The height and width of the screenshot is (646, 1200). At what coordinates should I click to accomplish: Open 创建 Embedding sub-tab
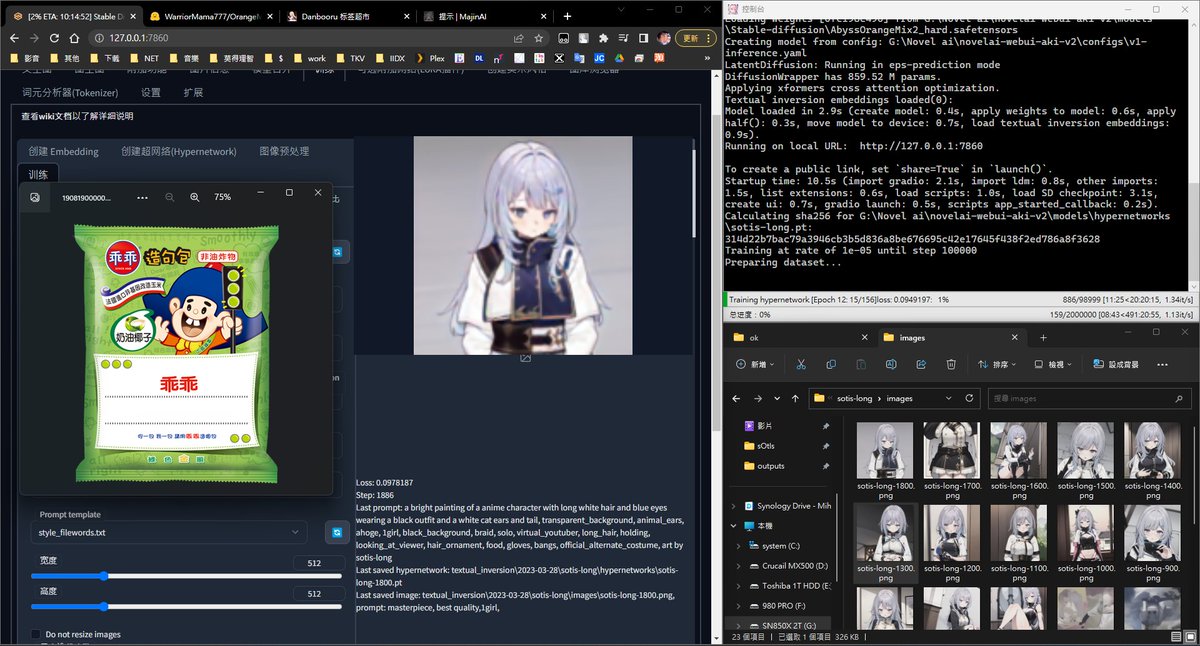pos(64,151)
